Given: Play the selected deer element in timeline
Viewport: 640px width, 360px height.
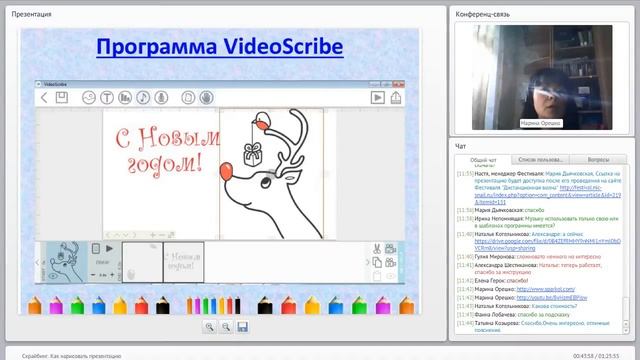Looking at the screenshot, I should 109,249.
